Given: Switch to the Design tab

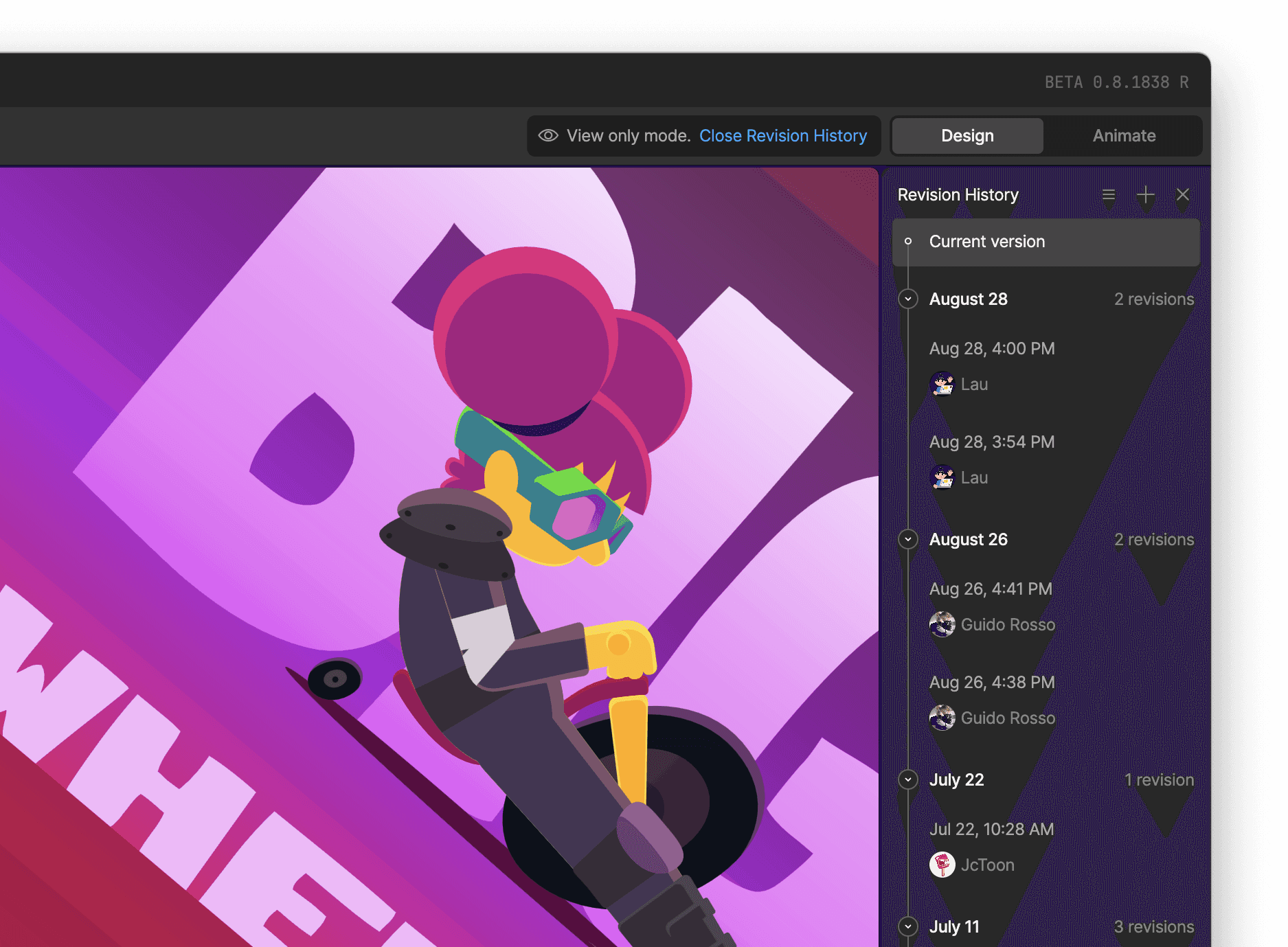Looking at the screenshot, I should 967,136.
